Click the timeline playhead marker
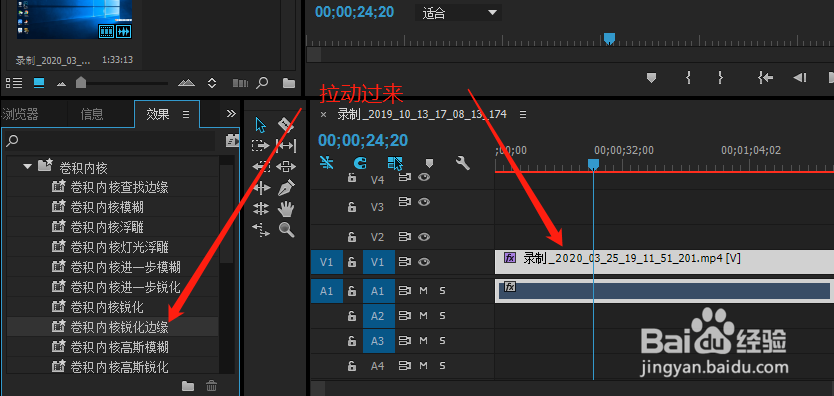Image resolution: width=834 pixels, height=396 pixels. pos(594,164)
